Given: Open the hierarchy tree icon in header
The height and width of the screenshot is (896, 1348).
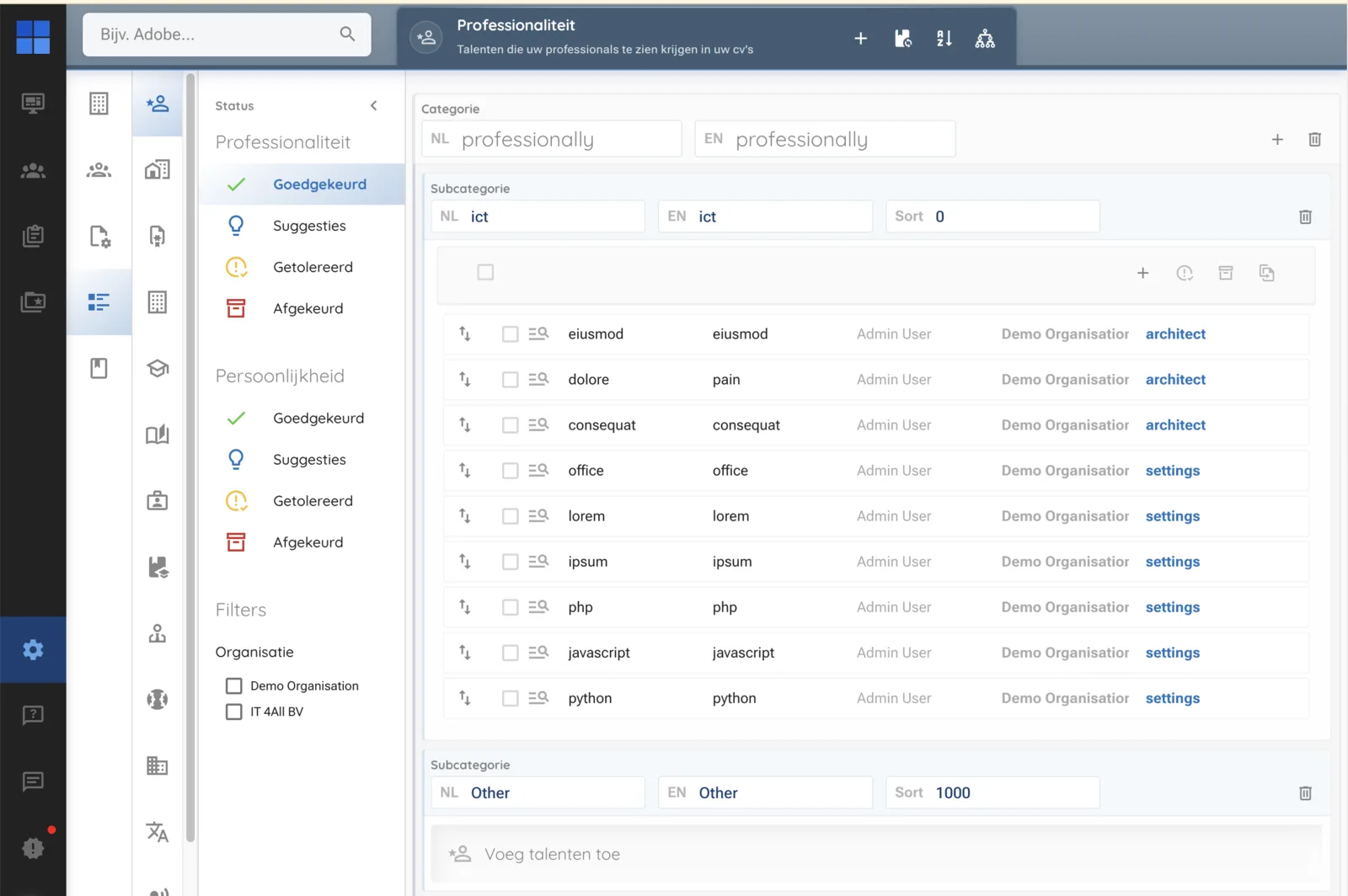Looking at the screenshot, I should pyautogui.click(x=985, y=39).
